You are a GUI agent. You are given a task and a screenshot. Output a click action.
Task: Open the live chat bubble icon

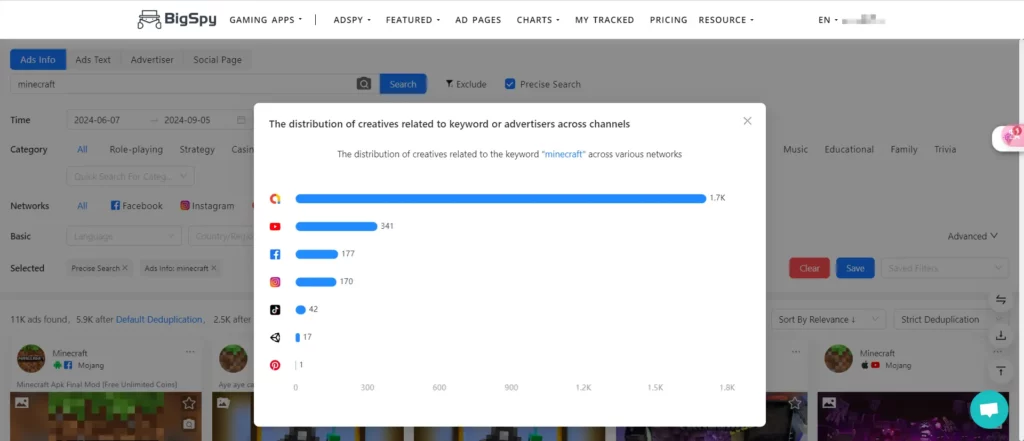coord(988,410)
